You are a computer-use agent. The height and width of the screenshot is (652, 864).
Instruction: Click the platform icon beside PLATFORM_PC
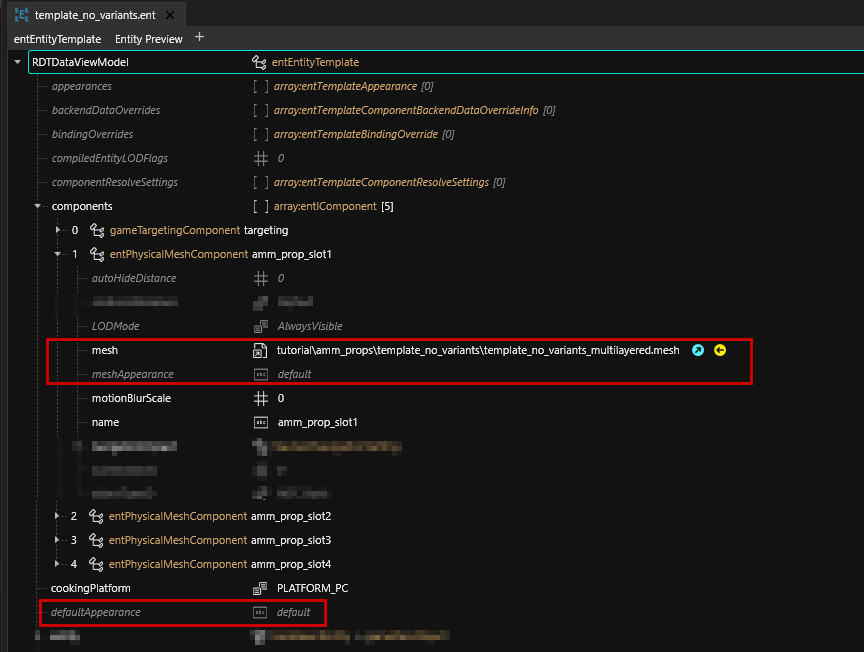tap(260, 588)
